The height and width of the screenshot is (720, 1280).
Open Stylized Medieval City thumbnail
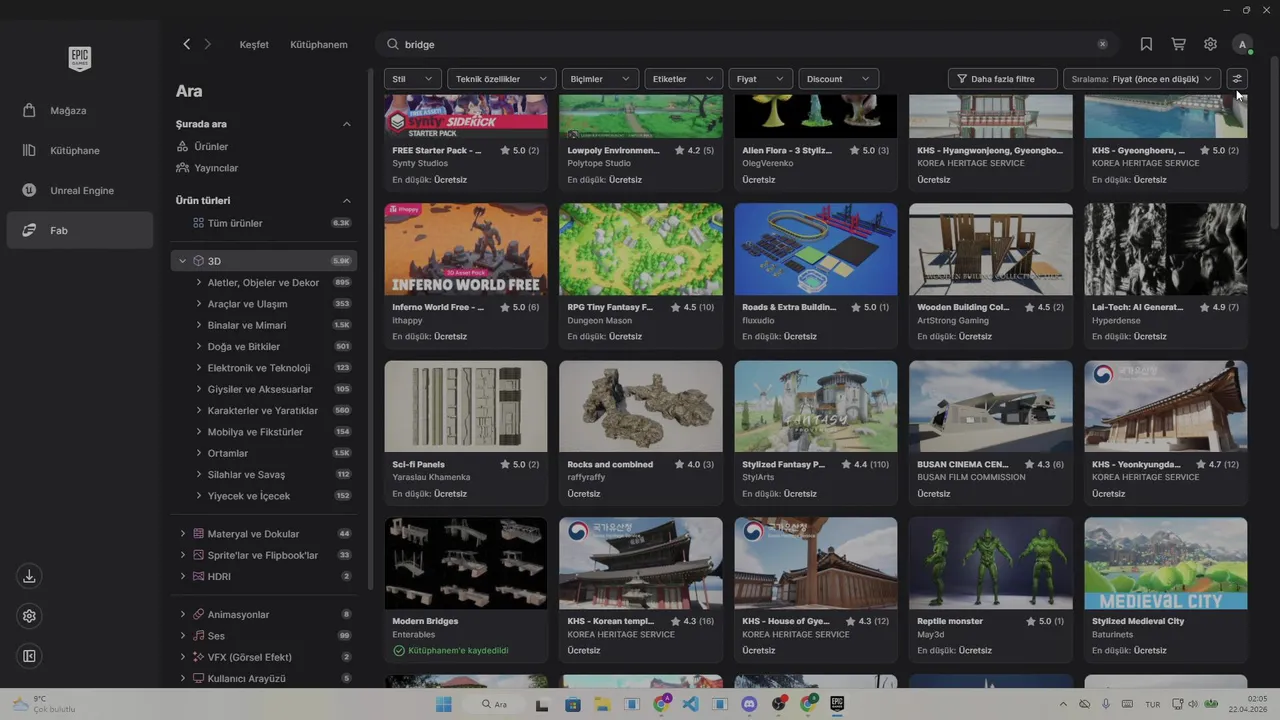pyautogui.click(x=1166, y=563)
